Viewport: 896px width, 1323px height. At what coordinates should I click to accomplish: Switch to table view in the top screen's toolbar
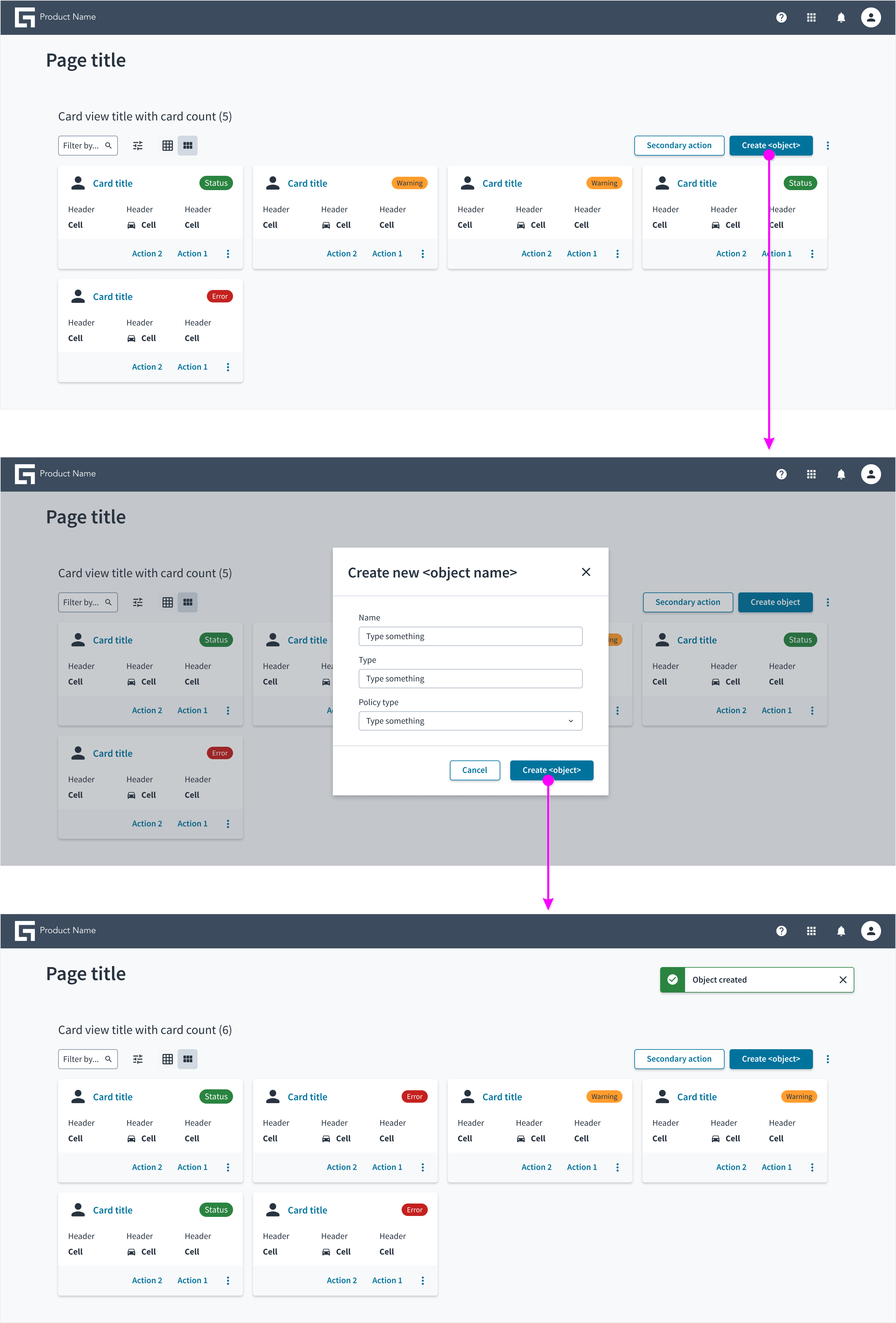coord(167,146)
